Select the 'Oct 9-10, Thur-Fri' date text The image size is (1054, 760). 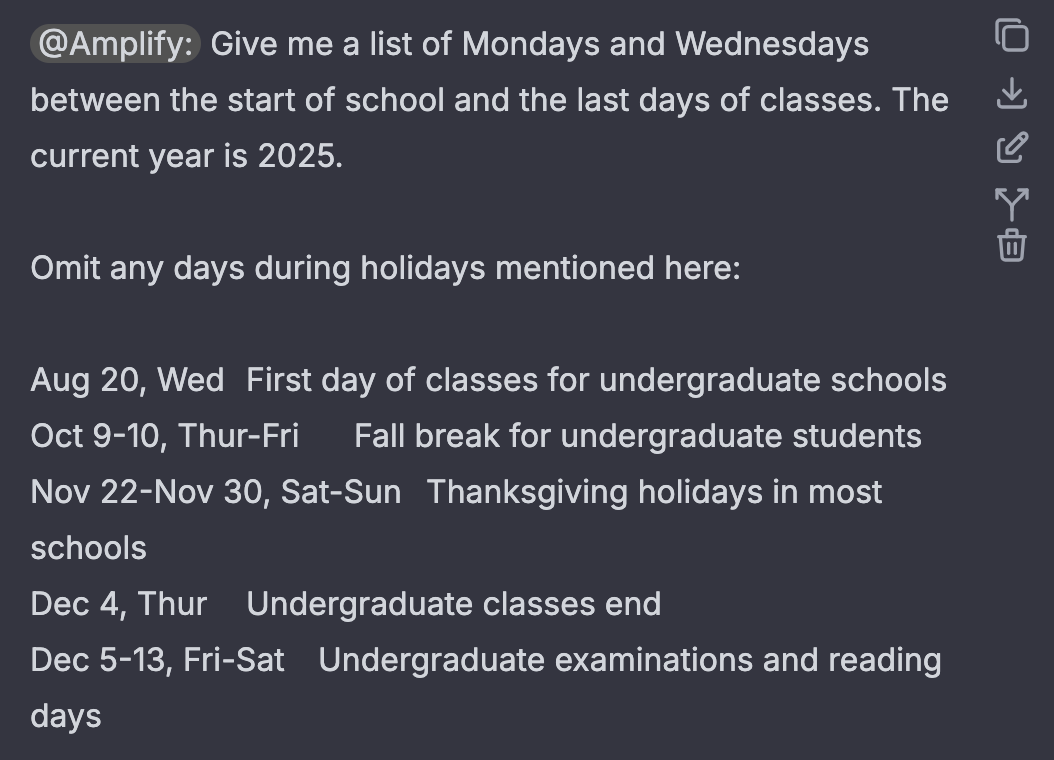[x=165, y=436]
